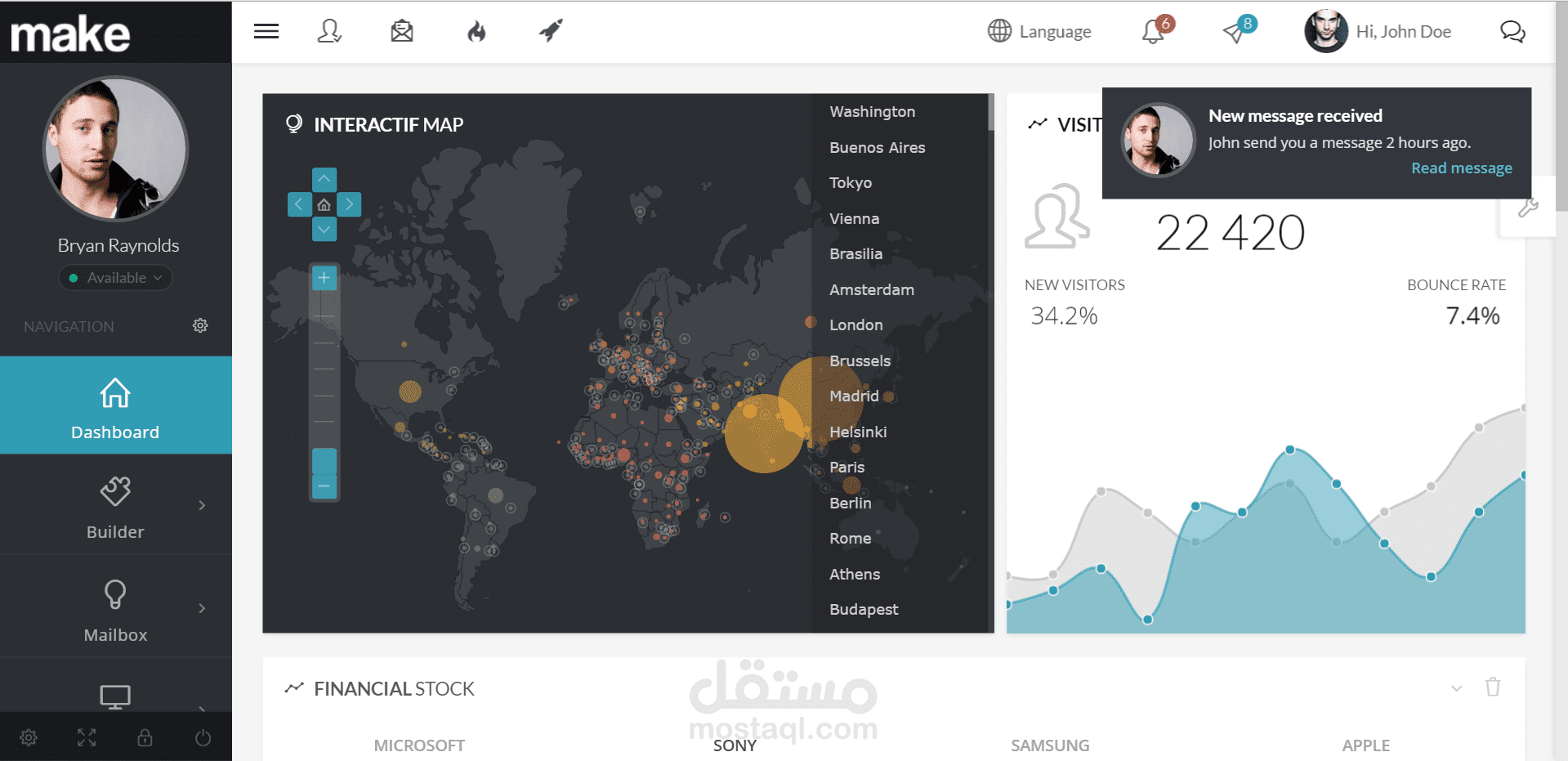The height and width of the screenshot is (761, 1568).
Task: Toggle the sidebar with the hamburger icon
Action: click(x=266, y=31)
